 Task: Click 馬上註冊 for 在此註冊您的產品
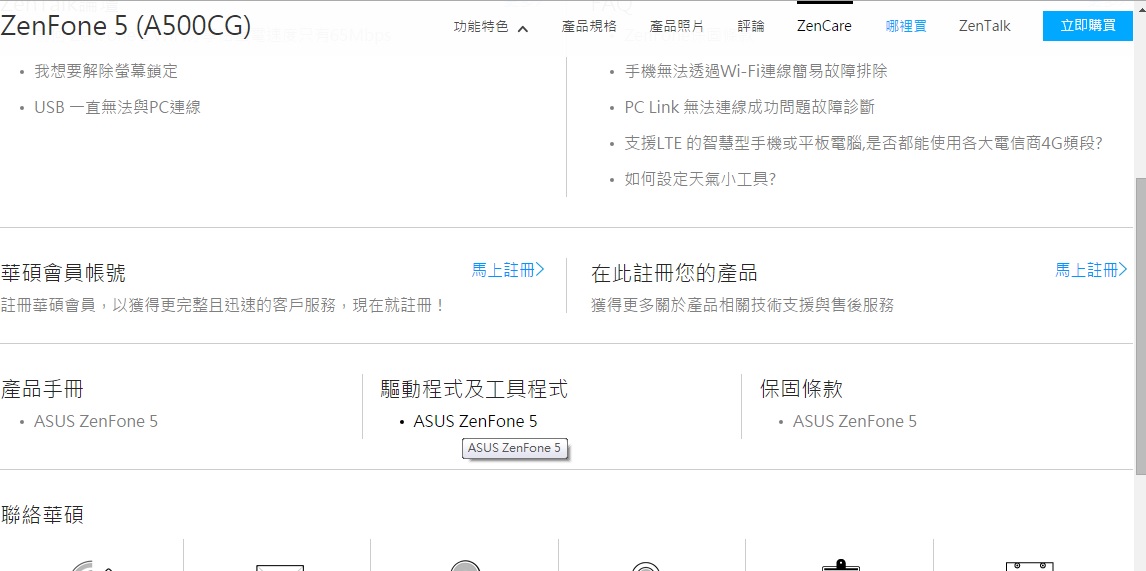point(1091,270)
